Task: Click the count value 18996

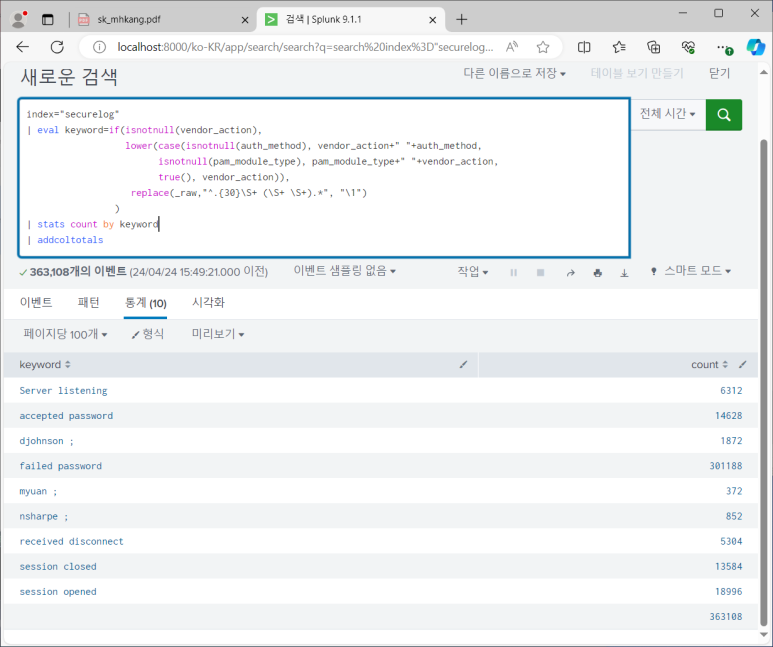Action: [x=729, y=592]
